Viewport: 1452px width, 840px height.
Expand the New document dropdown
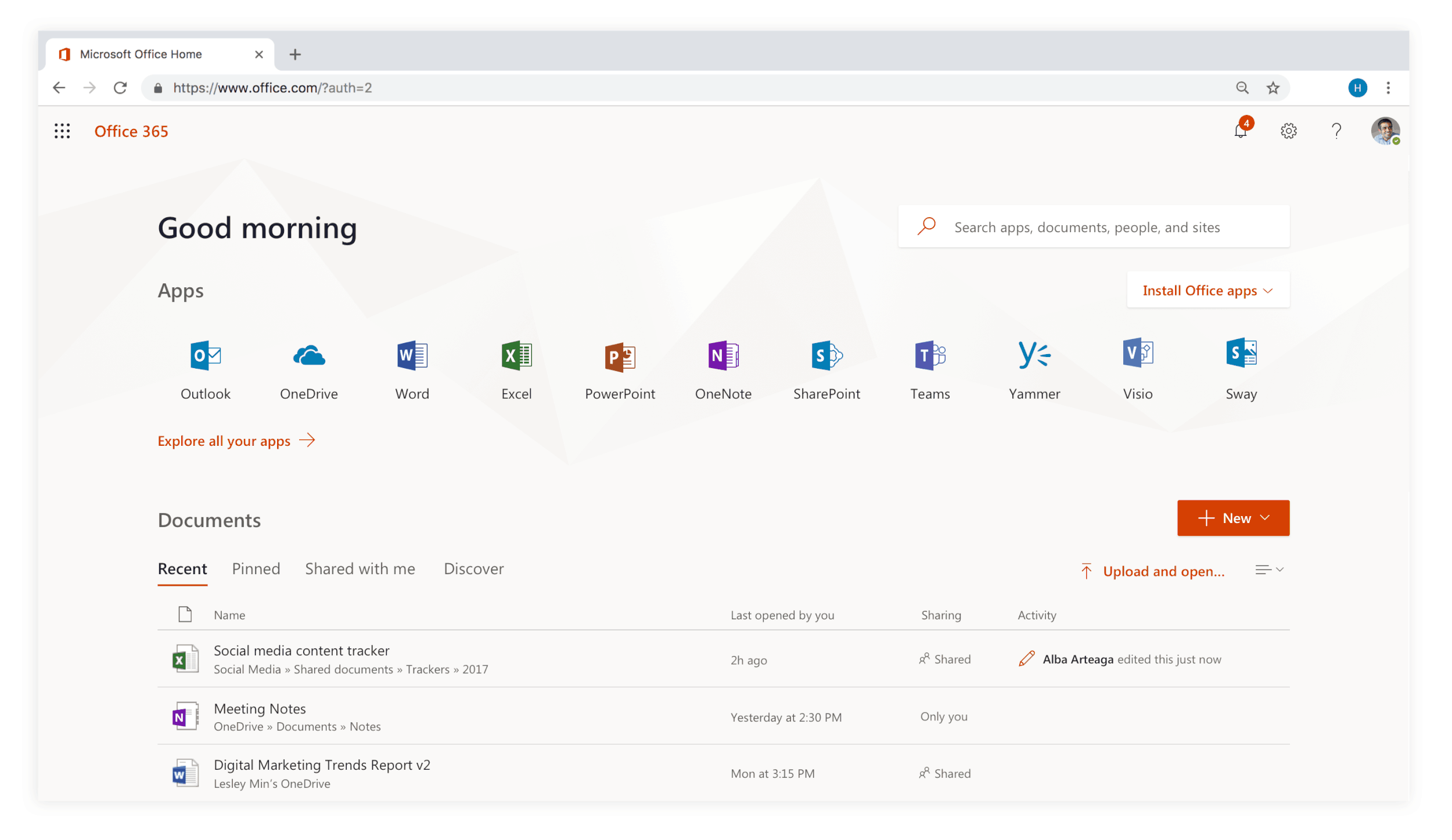click(1233, 518)
